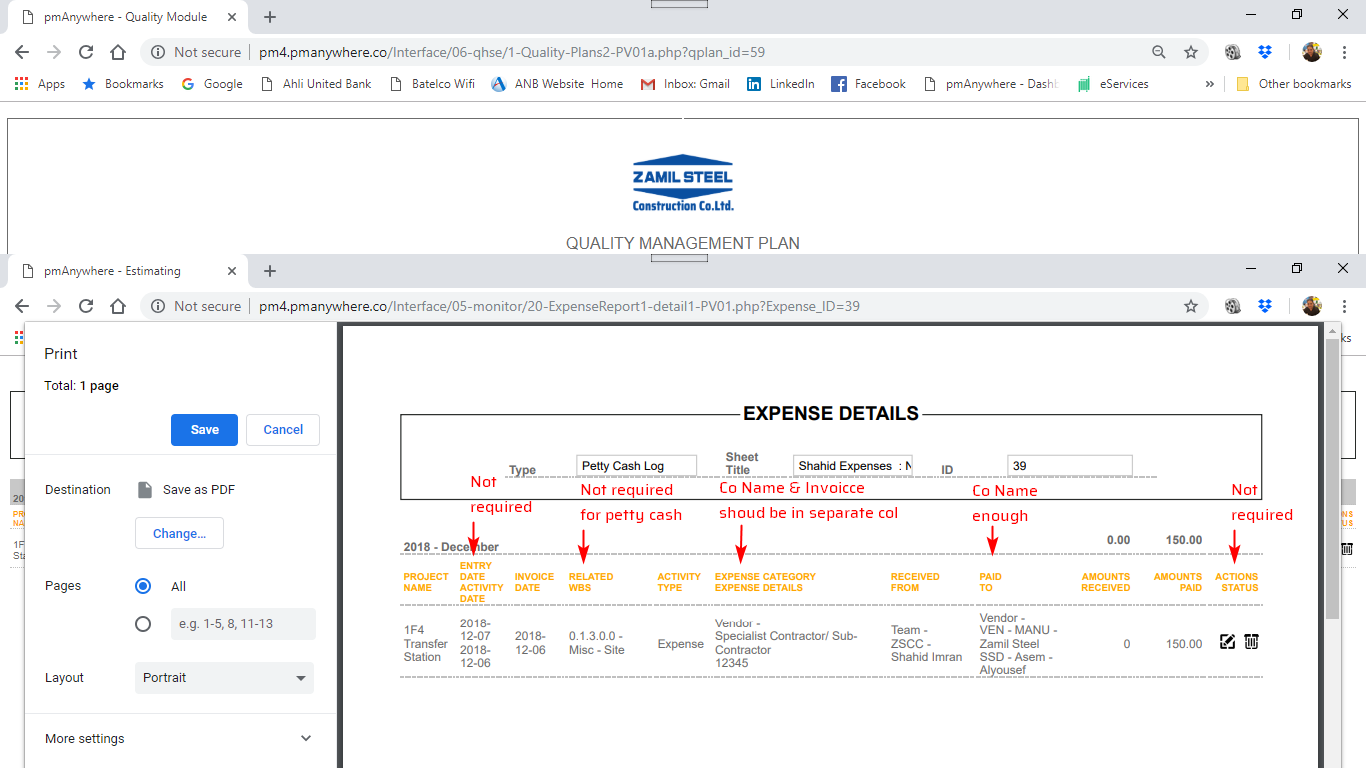This screenshot has height=768, width=1366.
Task: Click the blue Save button
Action: pos(204,430)
